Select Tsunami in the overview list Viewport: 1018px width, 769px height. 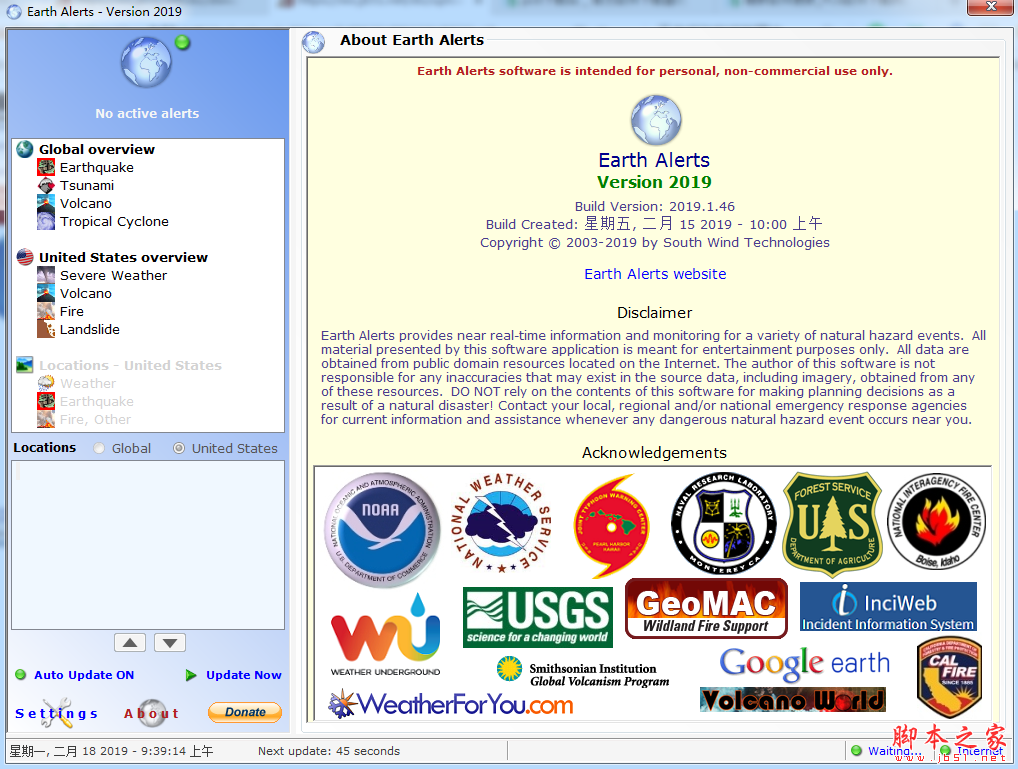click(87, 186)
